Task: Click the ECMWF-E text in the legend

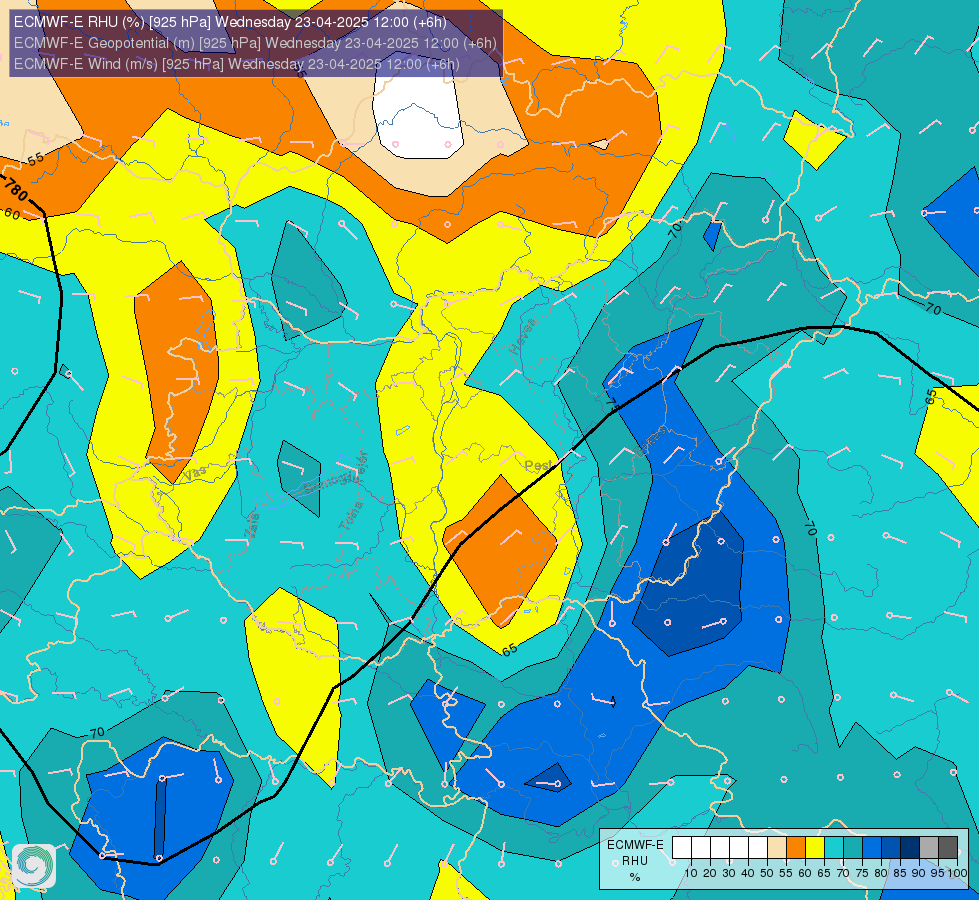Action: 635,845
